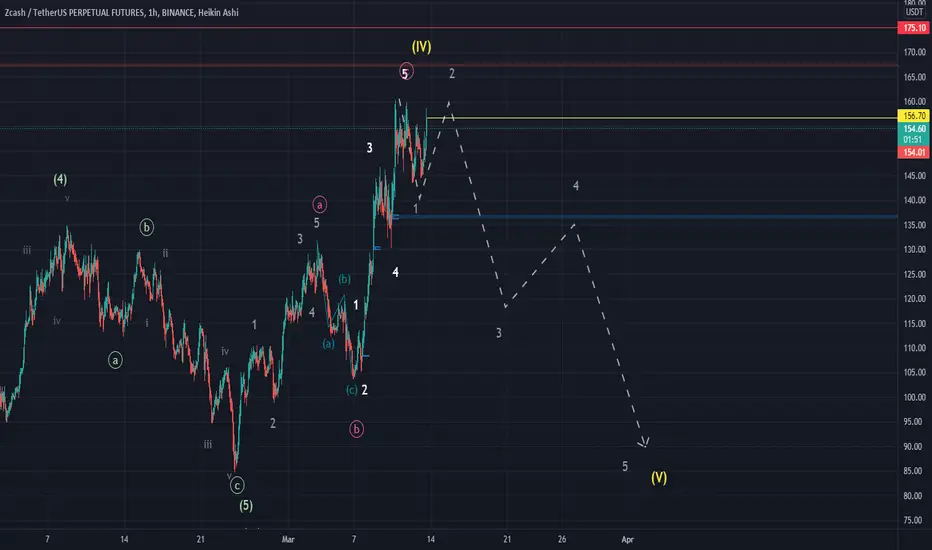932x550 pixels.
Task: Click the 170.00 price axis value
Action: 914,52
